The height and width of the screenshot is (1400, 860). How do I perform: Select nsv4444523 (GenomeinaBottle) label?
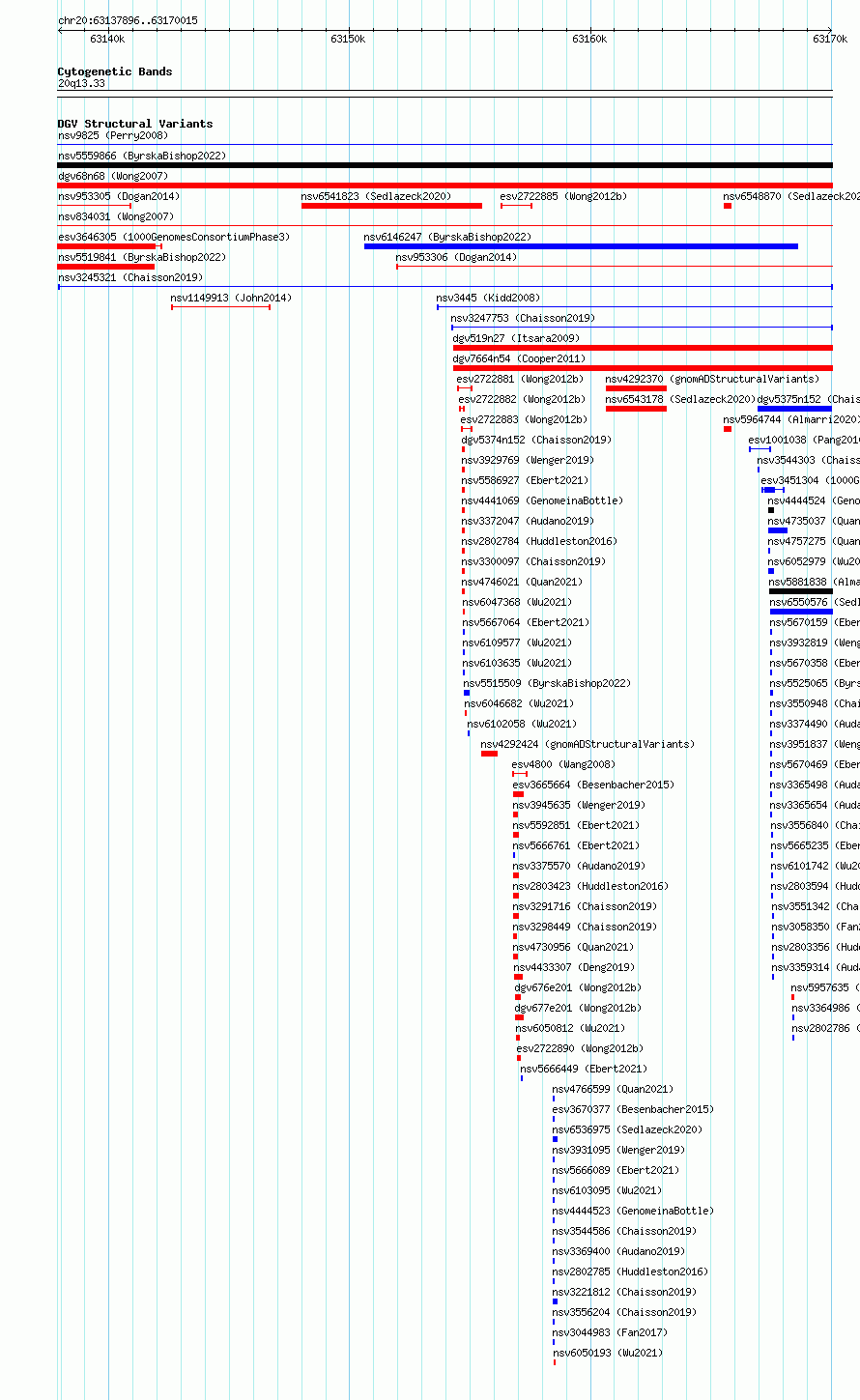633,1211
